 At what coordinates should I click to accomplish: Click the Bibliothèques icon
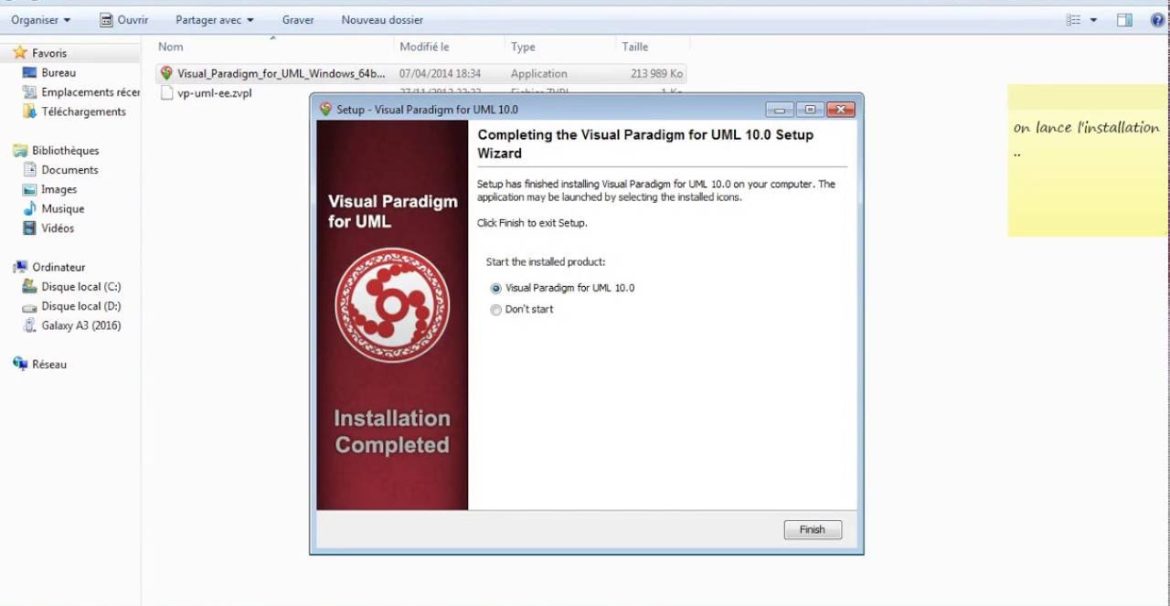click(20, 151)
